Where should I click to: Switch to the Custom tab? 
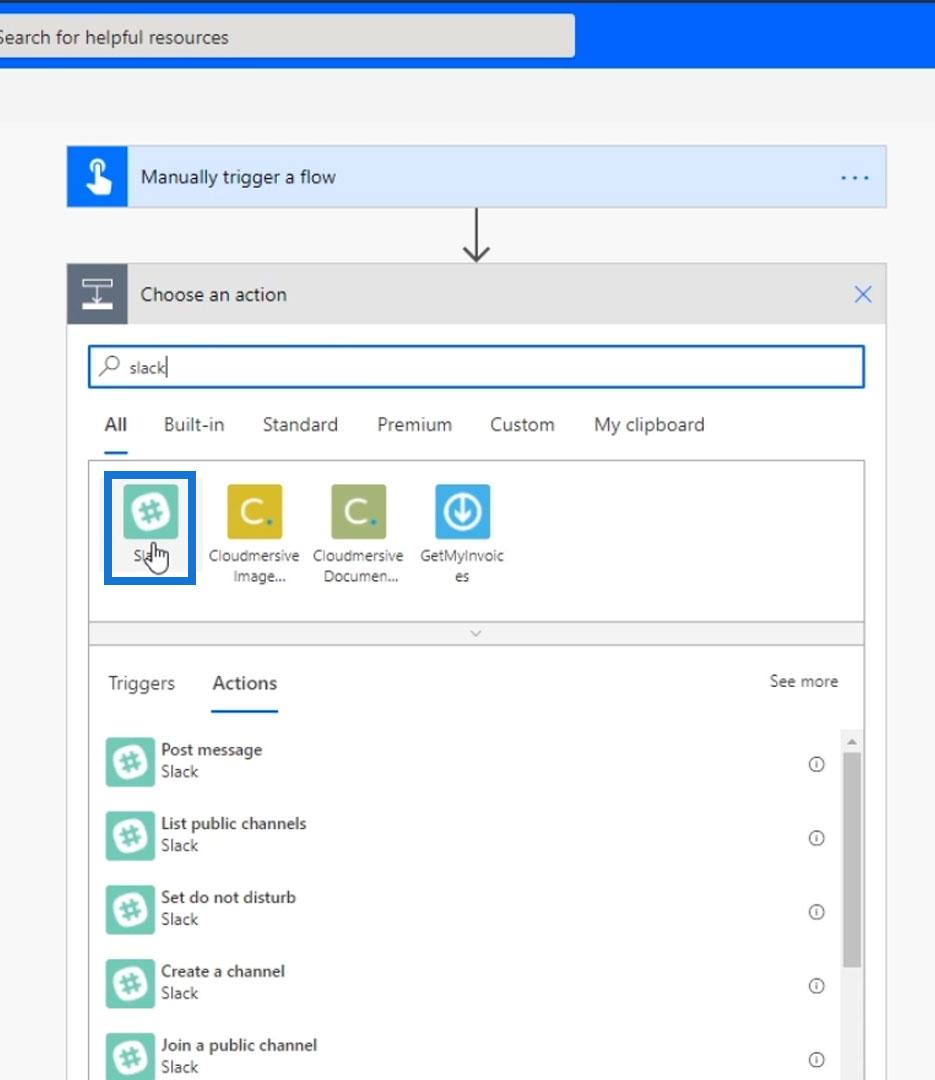(x=522, y=424)
